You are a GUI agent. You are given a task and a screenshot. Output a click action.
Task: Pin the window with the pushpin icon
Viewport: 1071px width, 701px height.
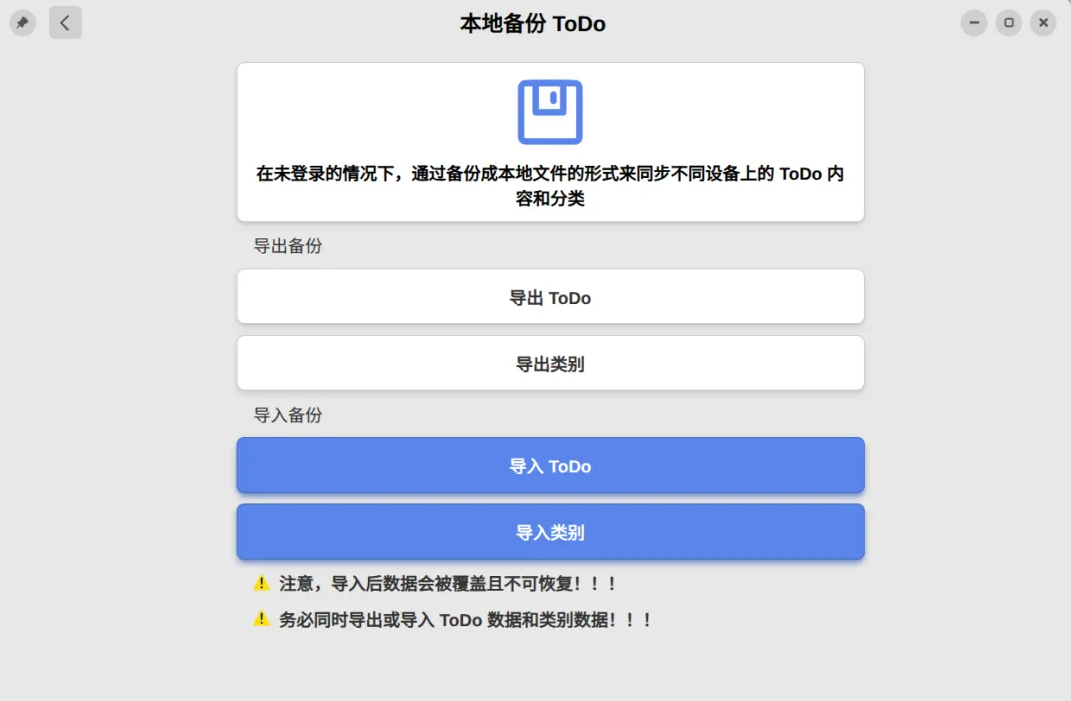pos(23,23)
